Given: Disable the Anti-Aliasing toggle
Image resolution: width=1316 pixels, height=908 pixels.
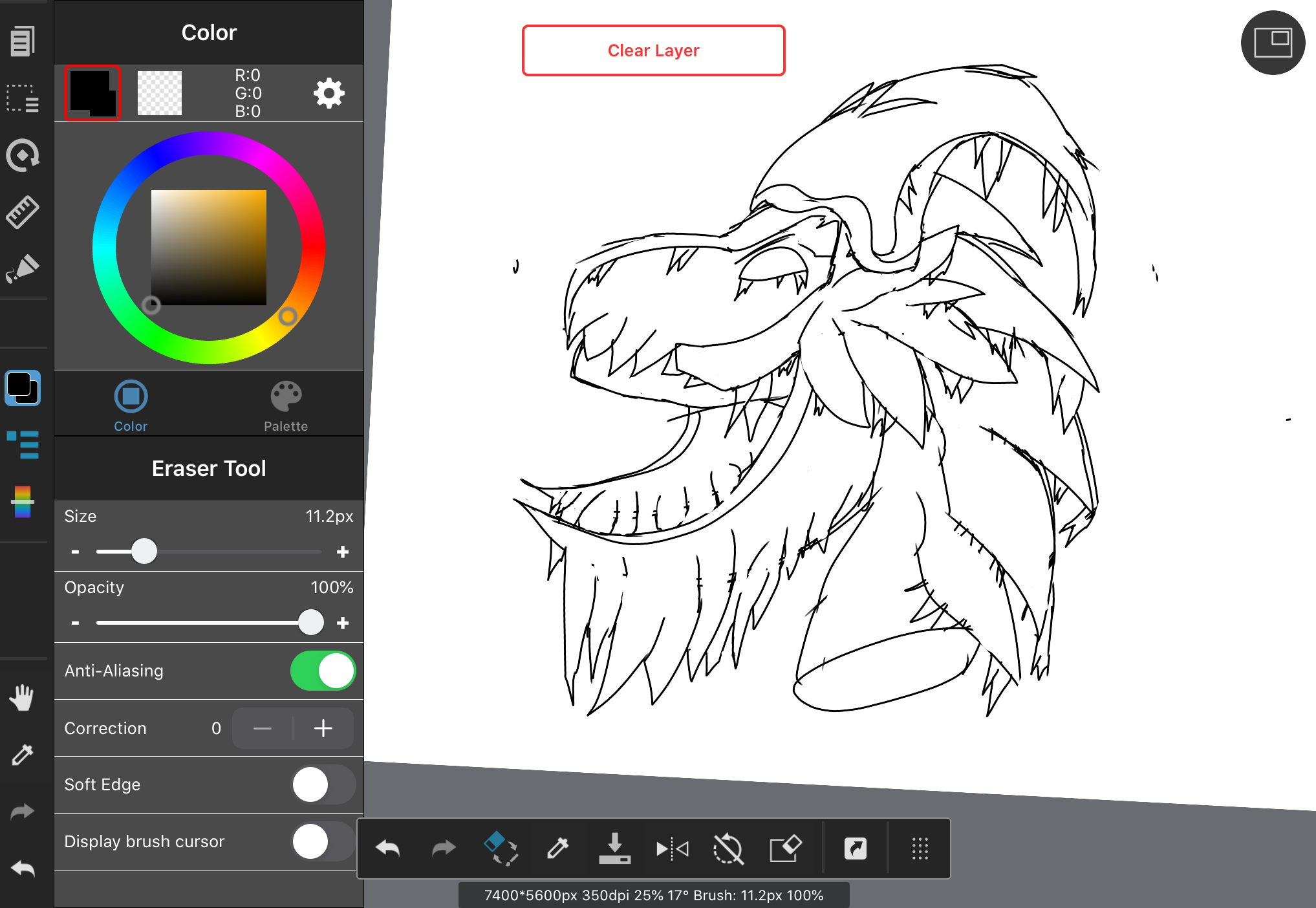Looking at the screenshot, I should point(323,671).
